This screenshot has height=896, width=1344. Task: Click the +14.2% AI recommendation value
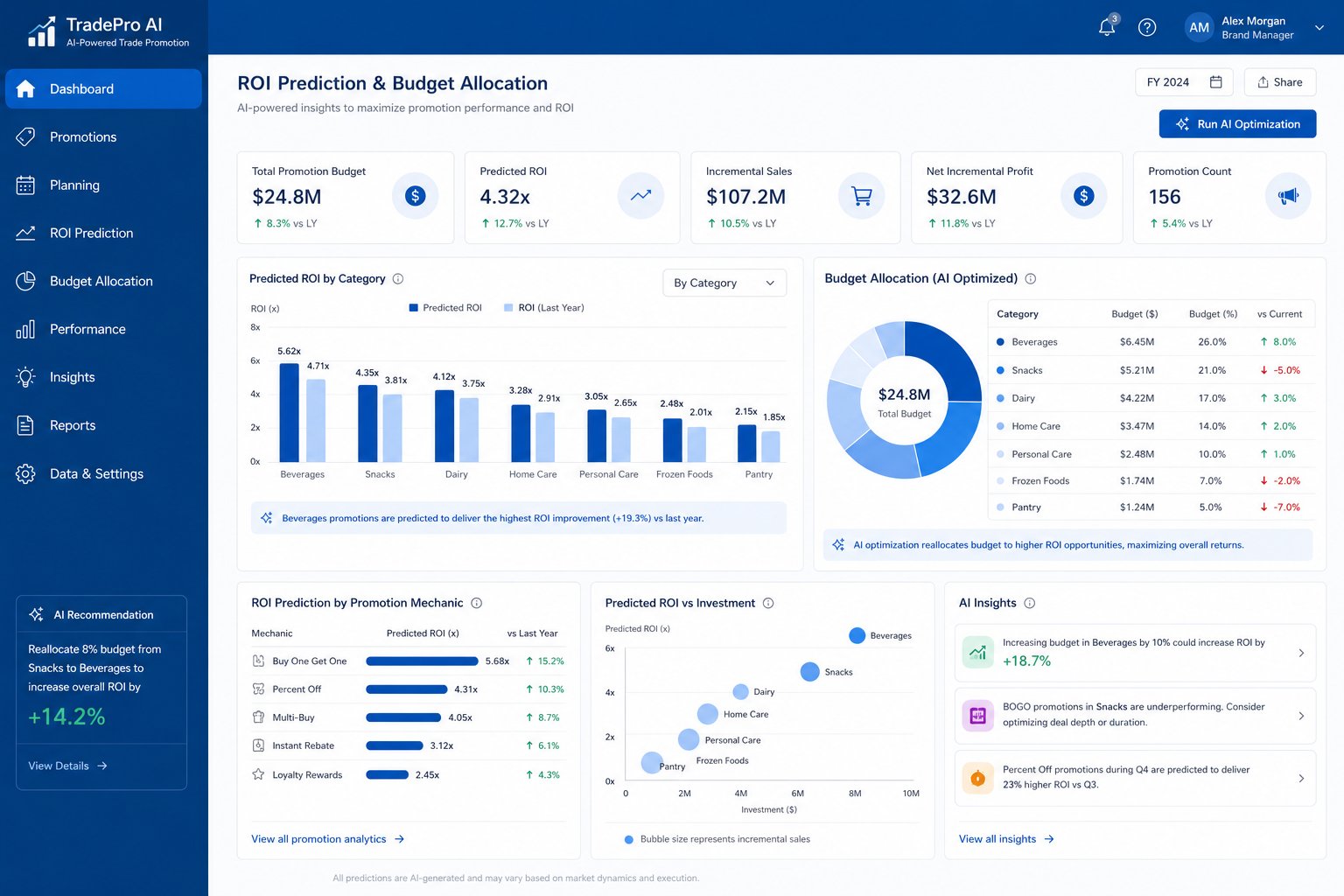[x=66, y=717]
